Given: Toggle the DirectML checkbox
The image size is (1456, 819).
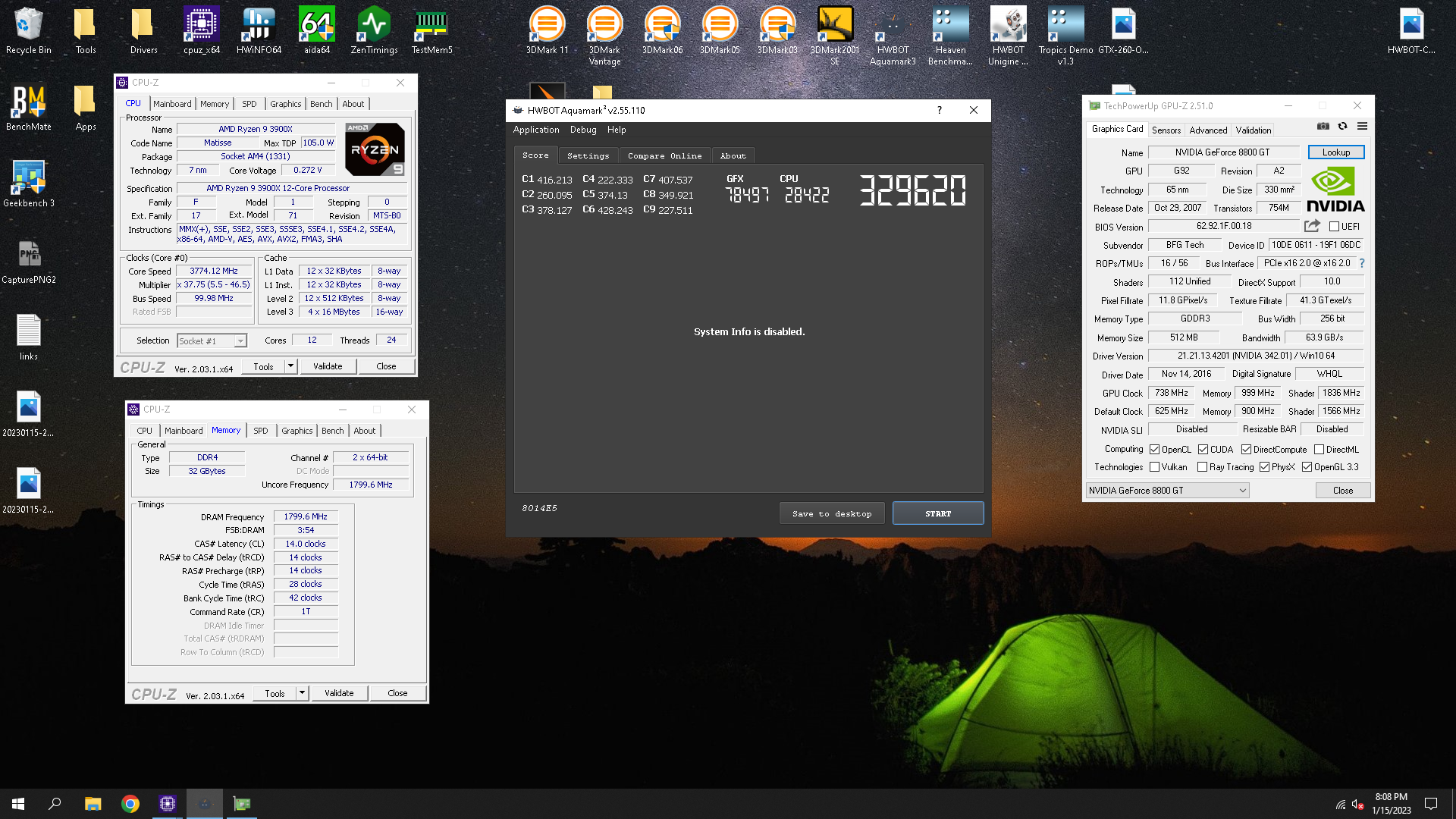Looking at the screenshot, I should coord(1319,450).
